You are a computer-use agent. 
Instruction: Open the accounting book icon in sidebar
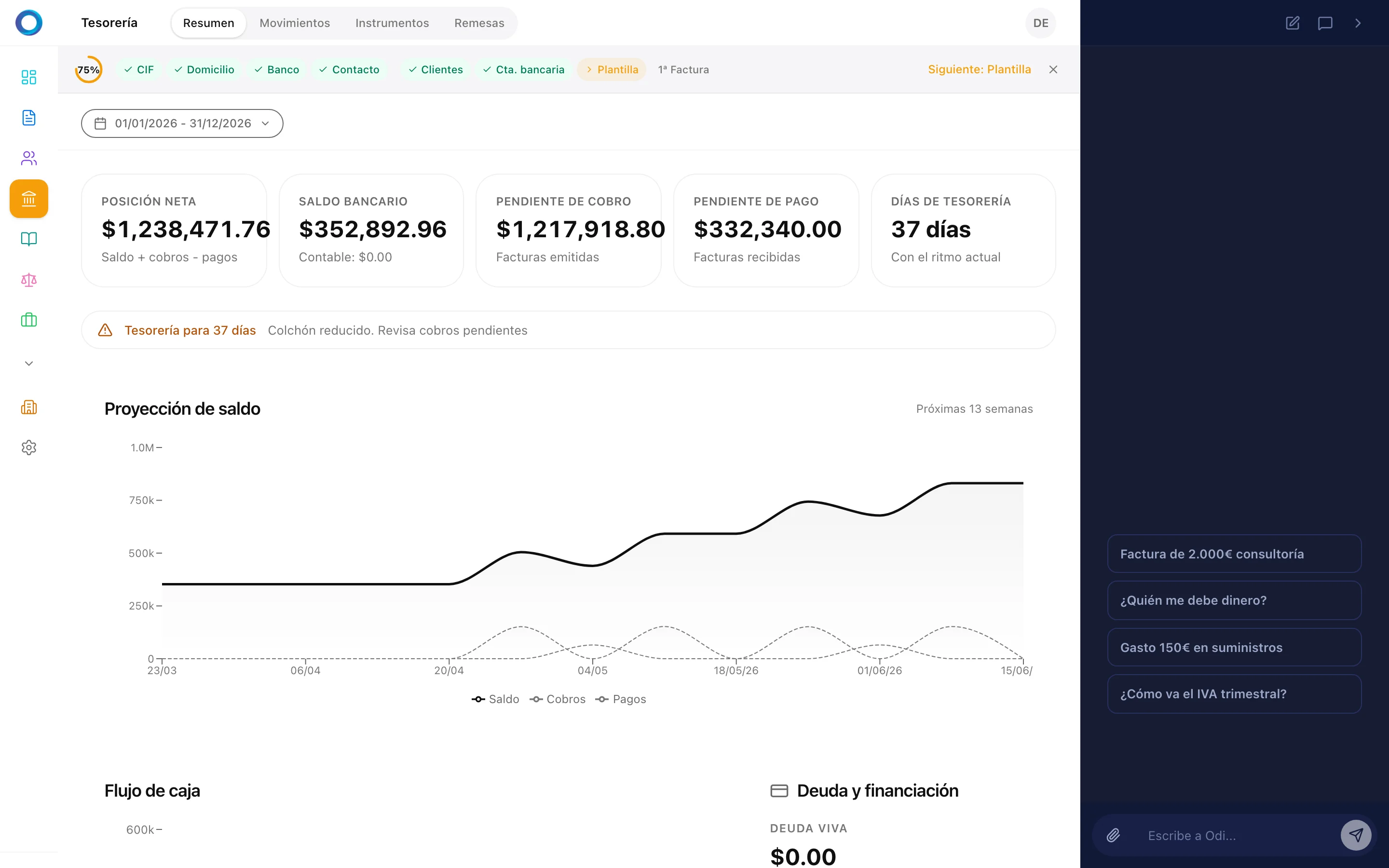tap(29, 239)
